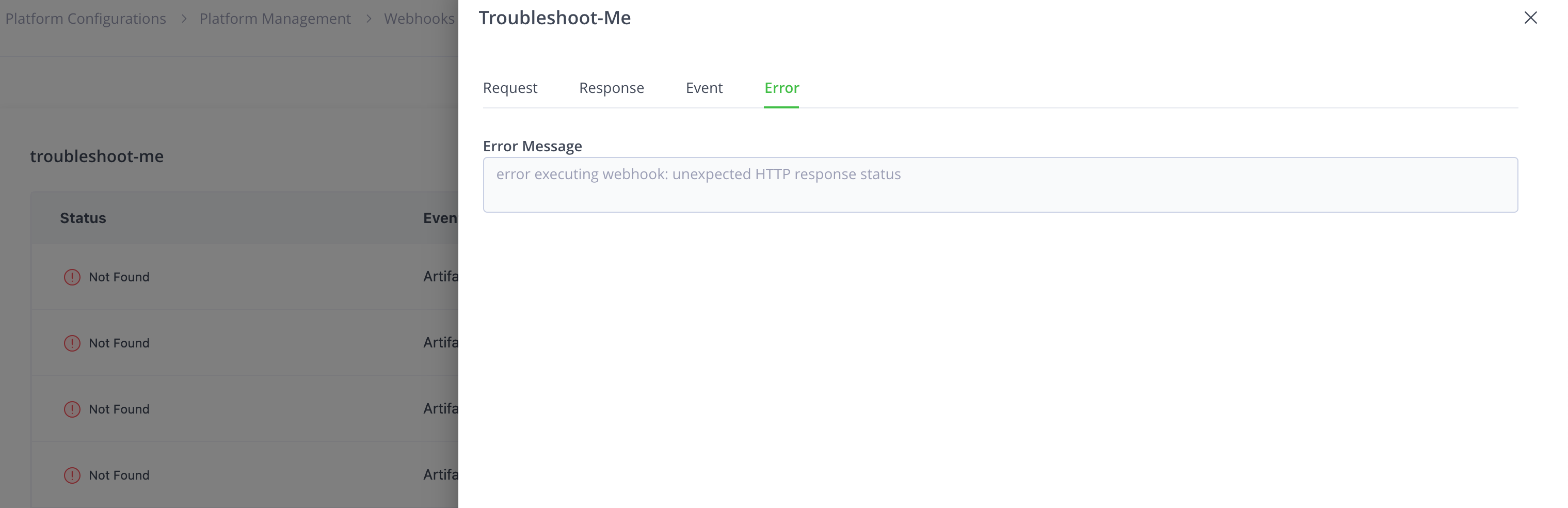The image size is (1568, 508).
Task: Click the error icon beside second Not Found entry
Action: tap(72, 343)
